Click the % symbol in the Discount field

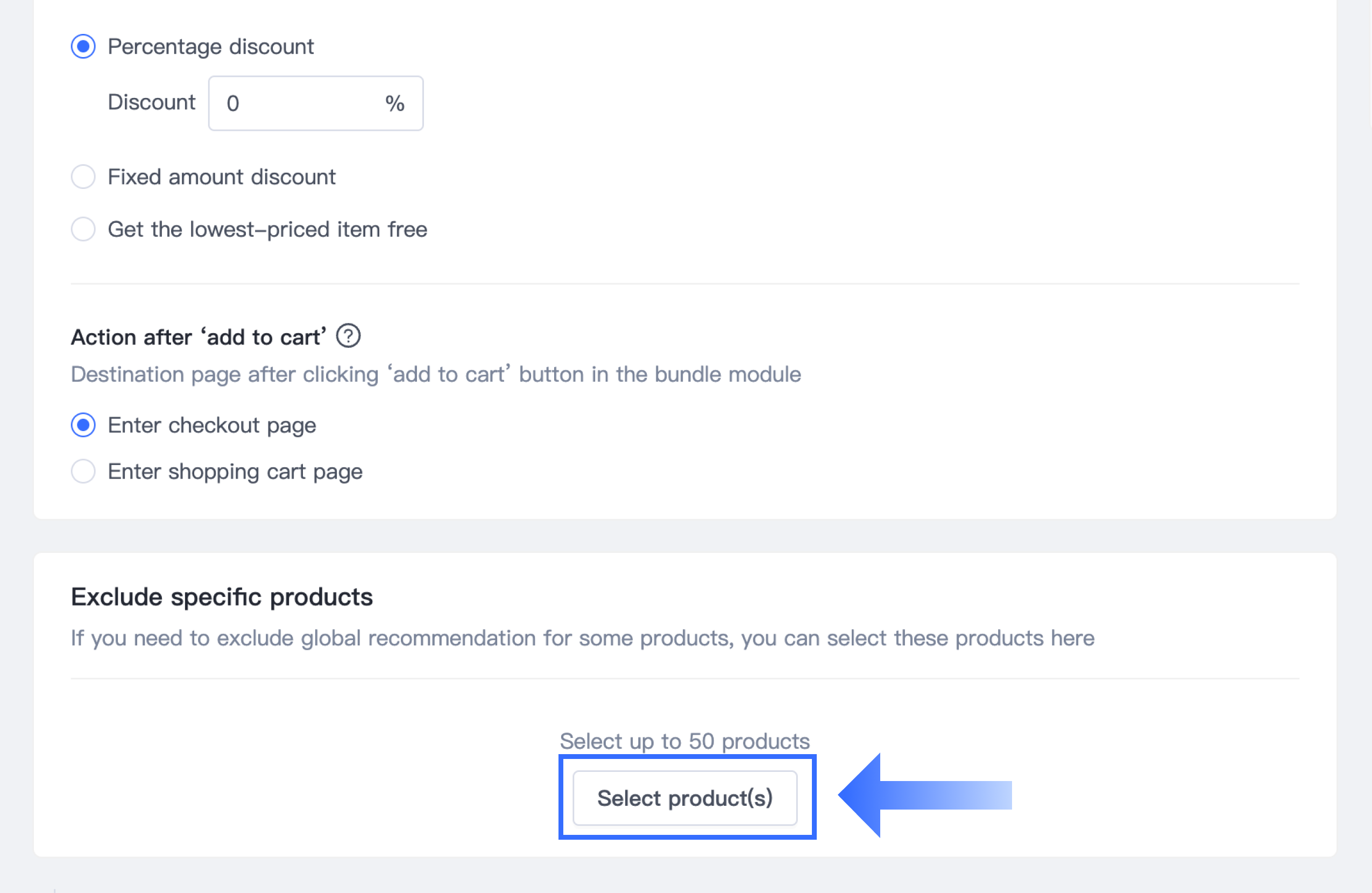395,103
